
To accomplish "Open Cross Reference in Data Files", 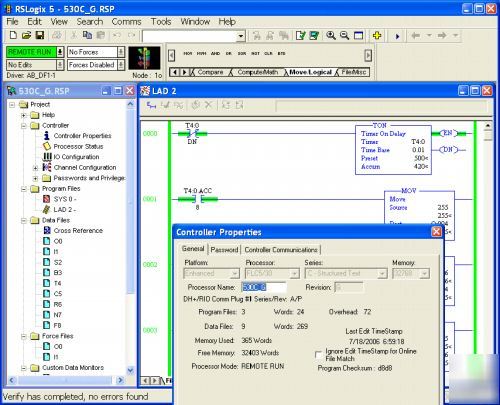I will pyautogui.click(x=78, y=231).
